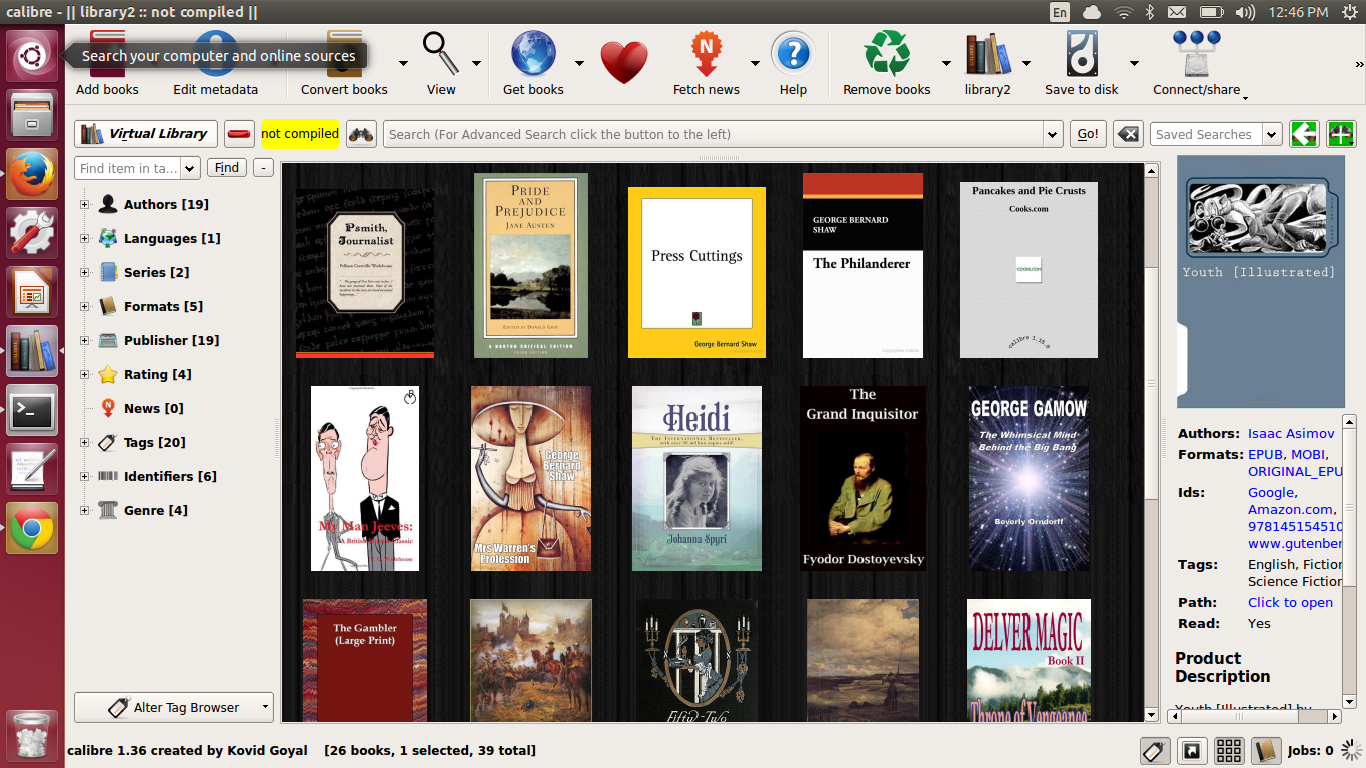This screenshot has height=768, width=1366.
Task: Expand the Series [2] category
Action: tap(84, 273)
